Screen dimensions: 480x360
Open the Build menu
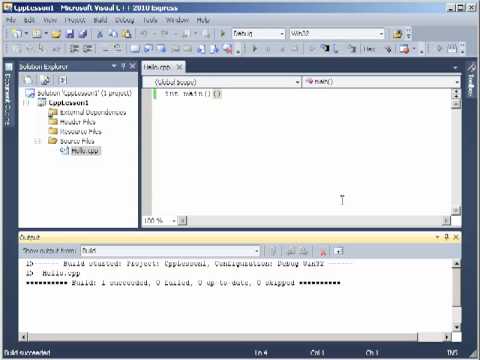pos(100,20)
